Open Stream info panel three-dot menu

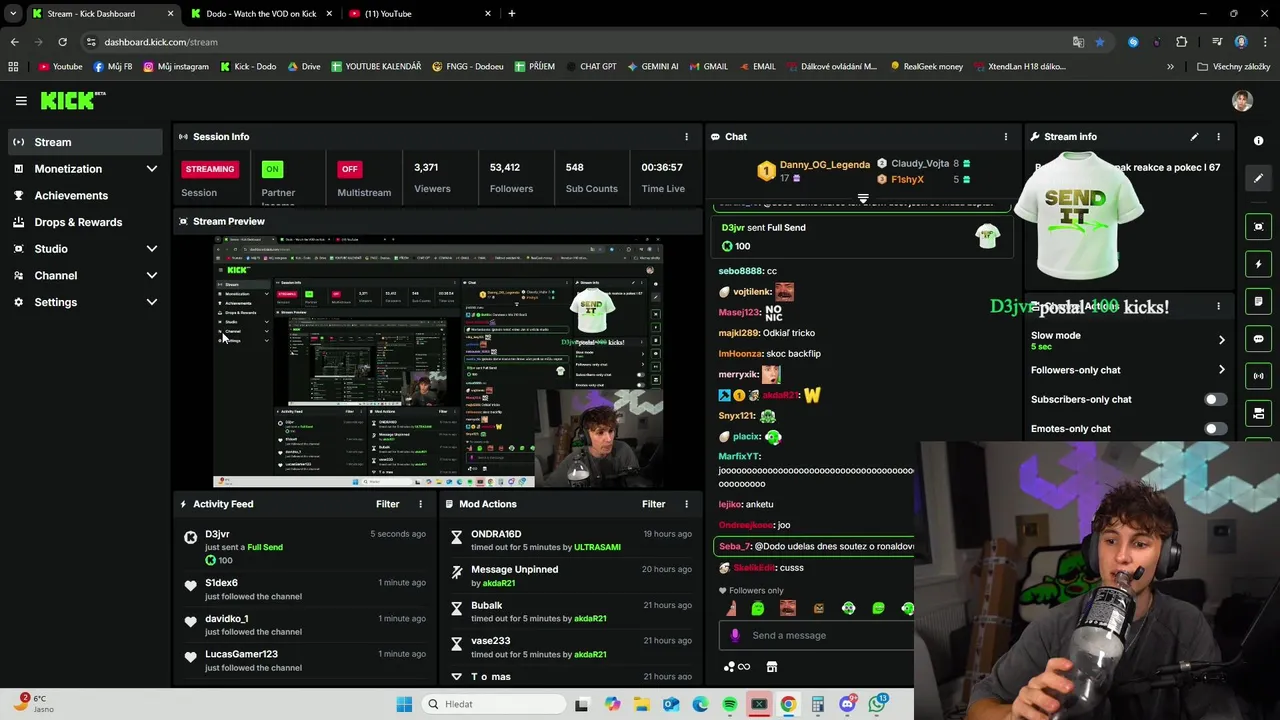tap(1218, 137)
